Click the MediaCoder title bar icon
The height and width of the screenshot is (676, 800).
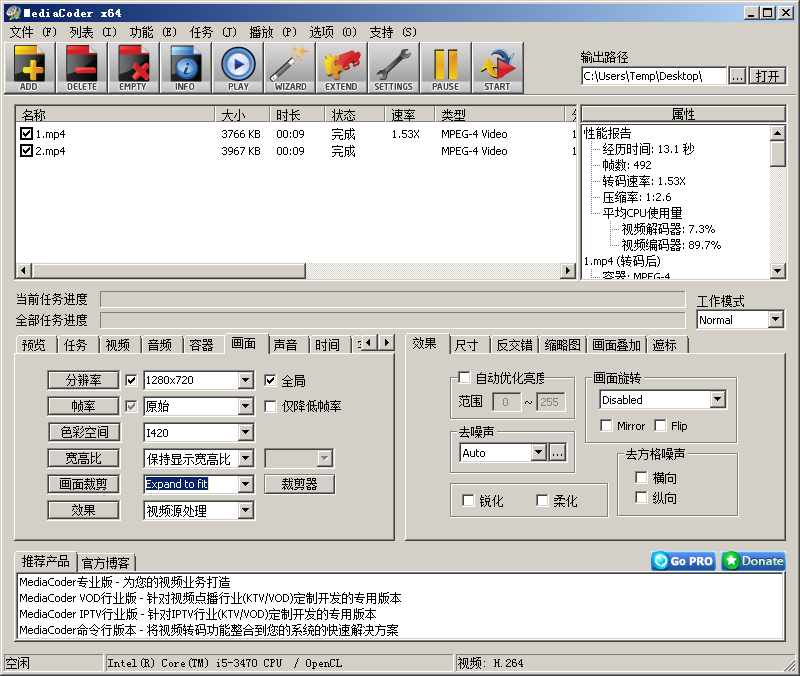point(13,13)
